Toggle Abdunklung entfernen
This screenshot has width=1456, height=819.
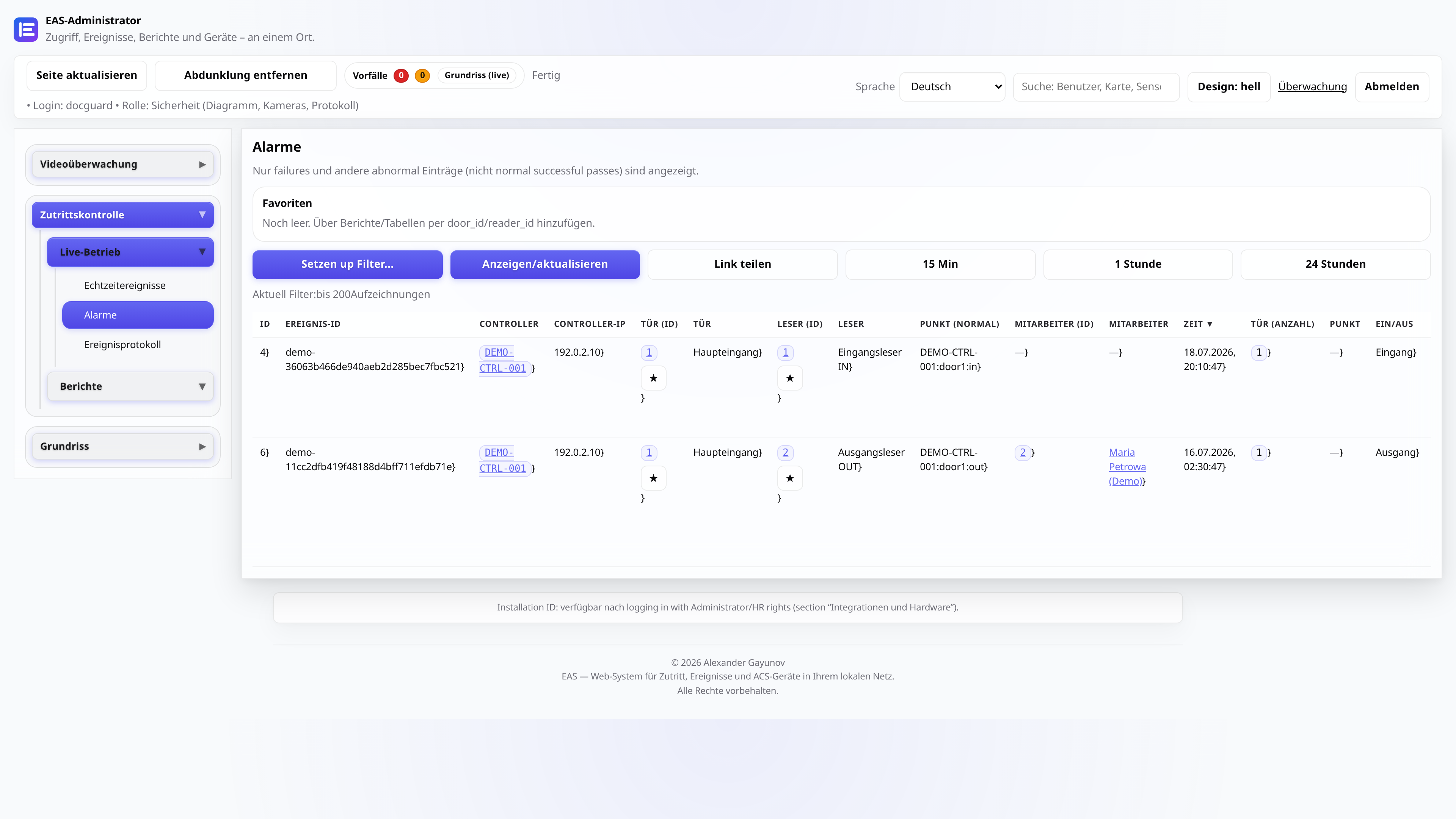point(245,75)
